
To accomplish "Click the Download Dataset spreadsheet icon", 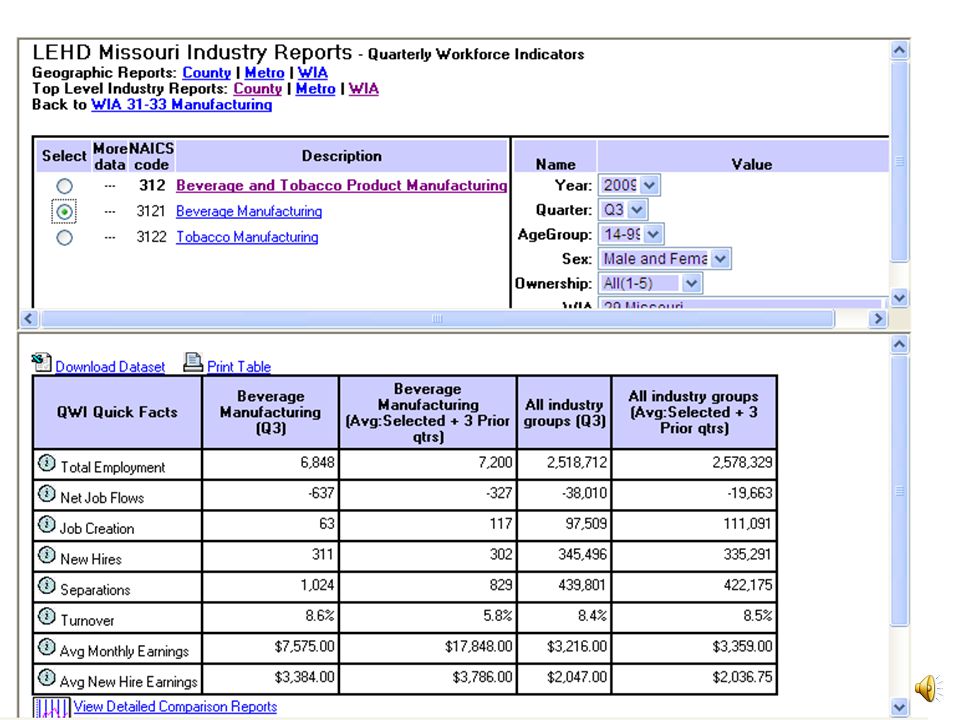I will pos(42,363).
